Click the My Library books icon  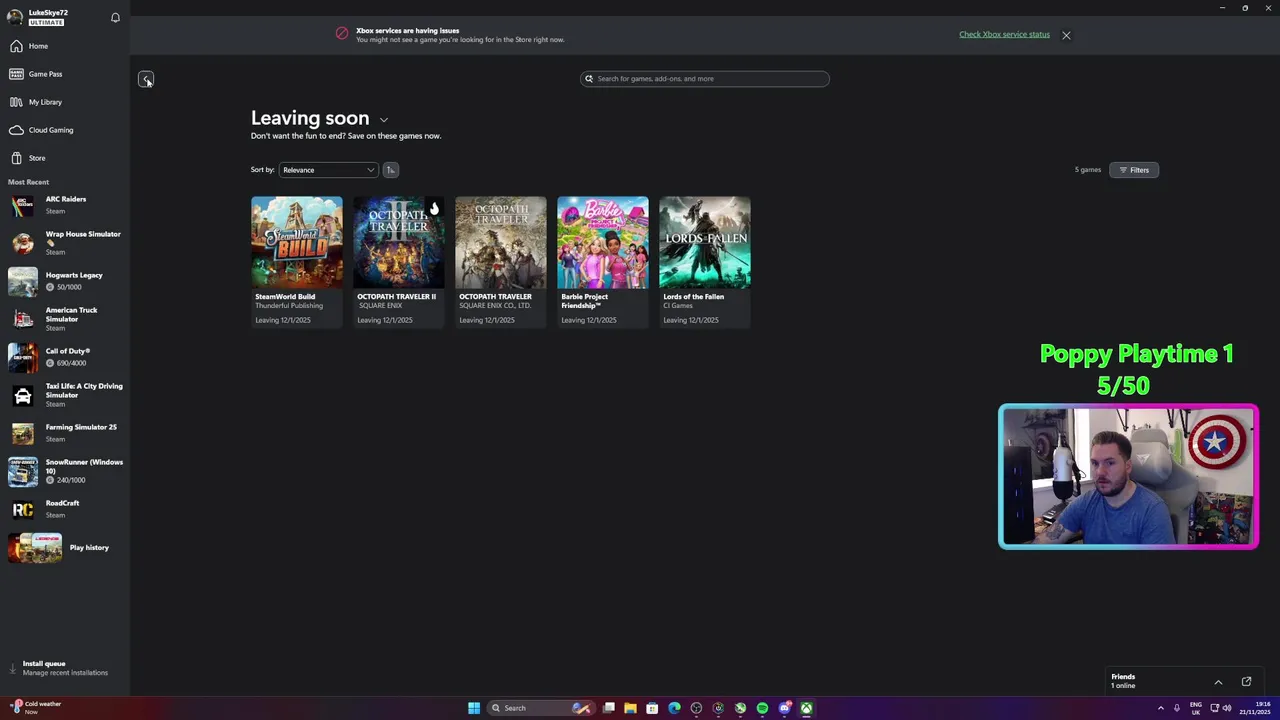coord(16,102)
